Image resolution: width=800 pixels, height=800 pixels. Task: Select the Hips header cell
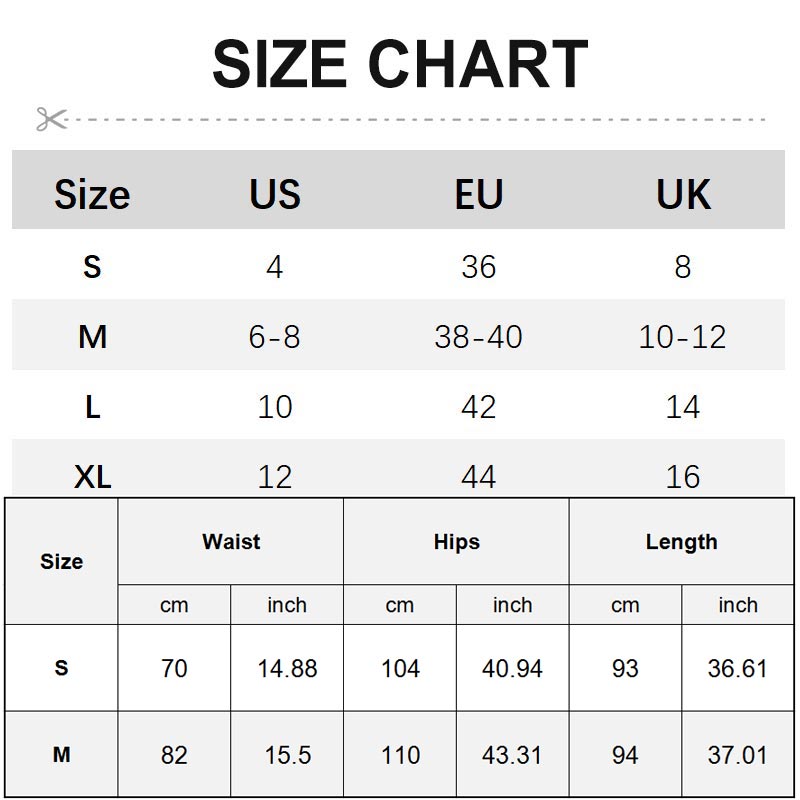(x=456, y=542)
